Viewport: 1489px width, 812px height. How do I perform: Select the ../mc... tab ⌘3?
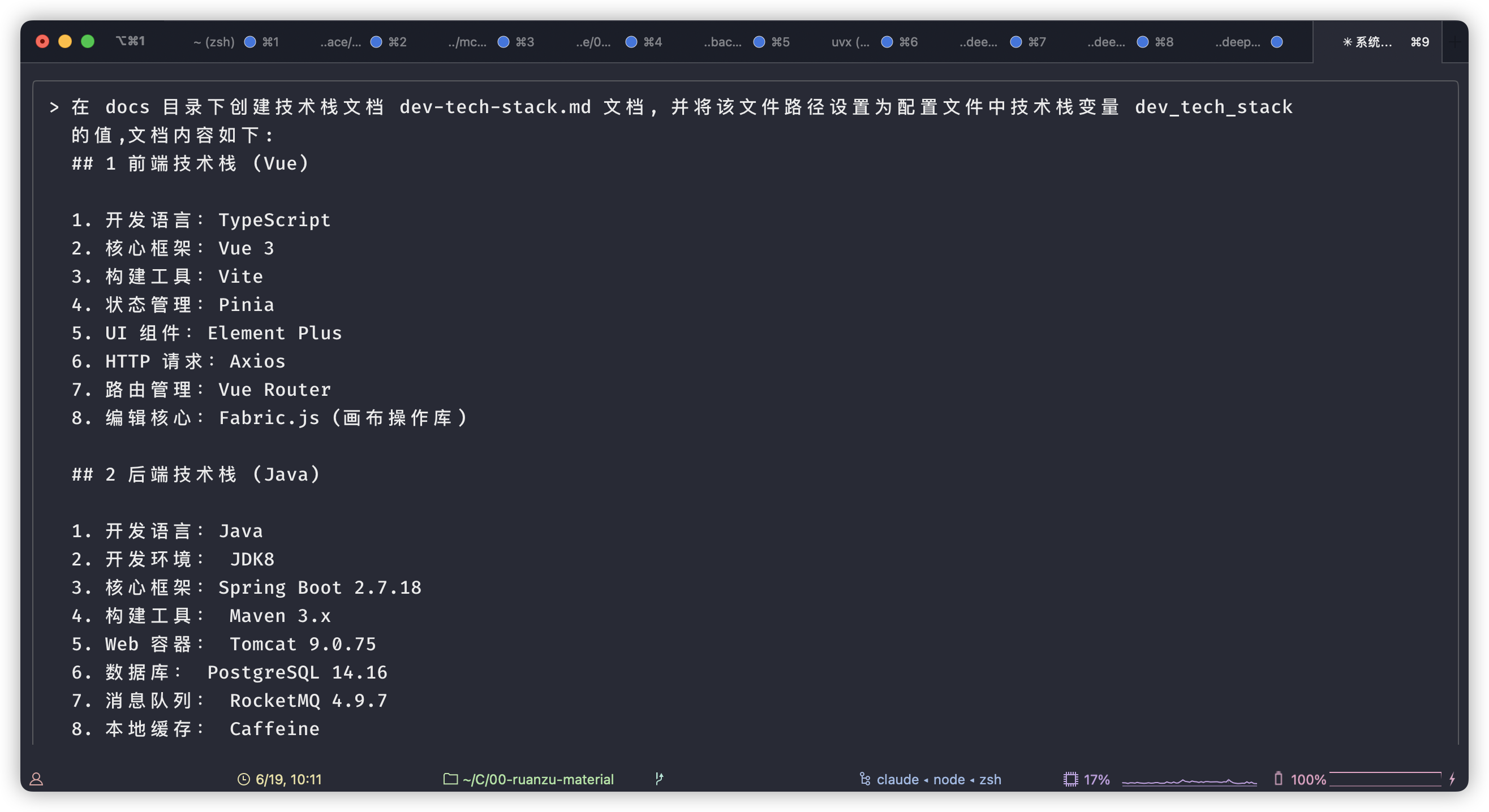tap(467, 42)
